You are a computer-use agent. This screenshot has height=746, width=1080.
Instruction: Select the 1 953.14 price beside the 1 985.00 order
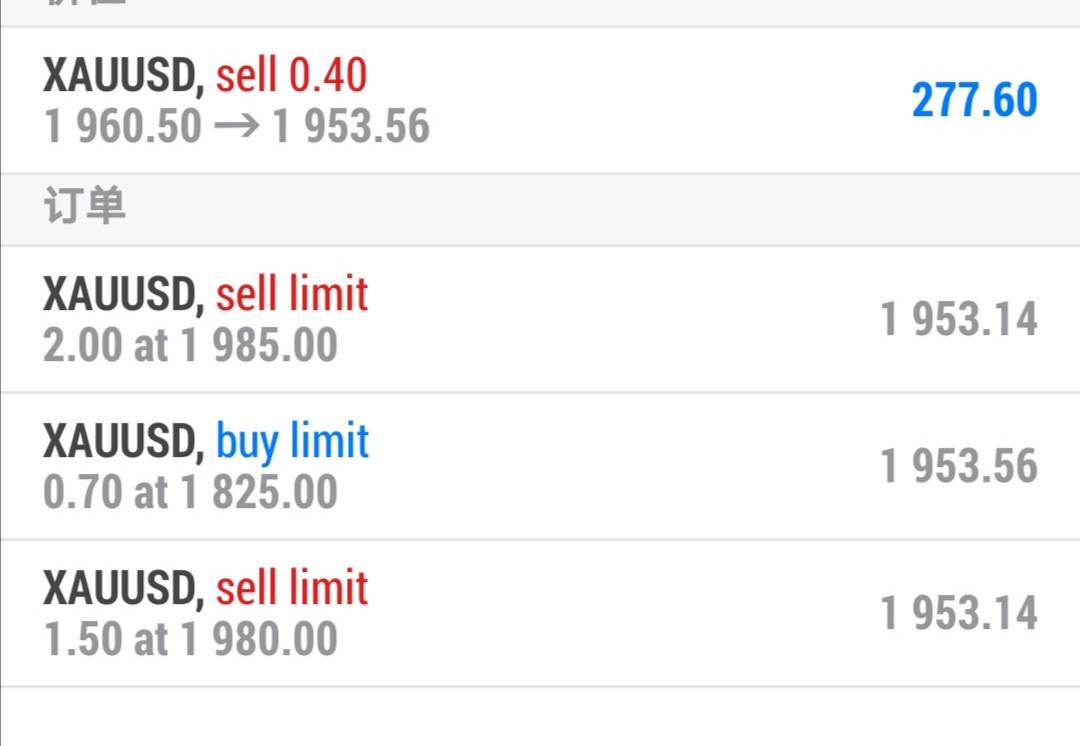[x=958, y=320]
